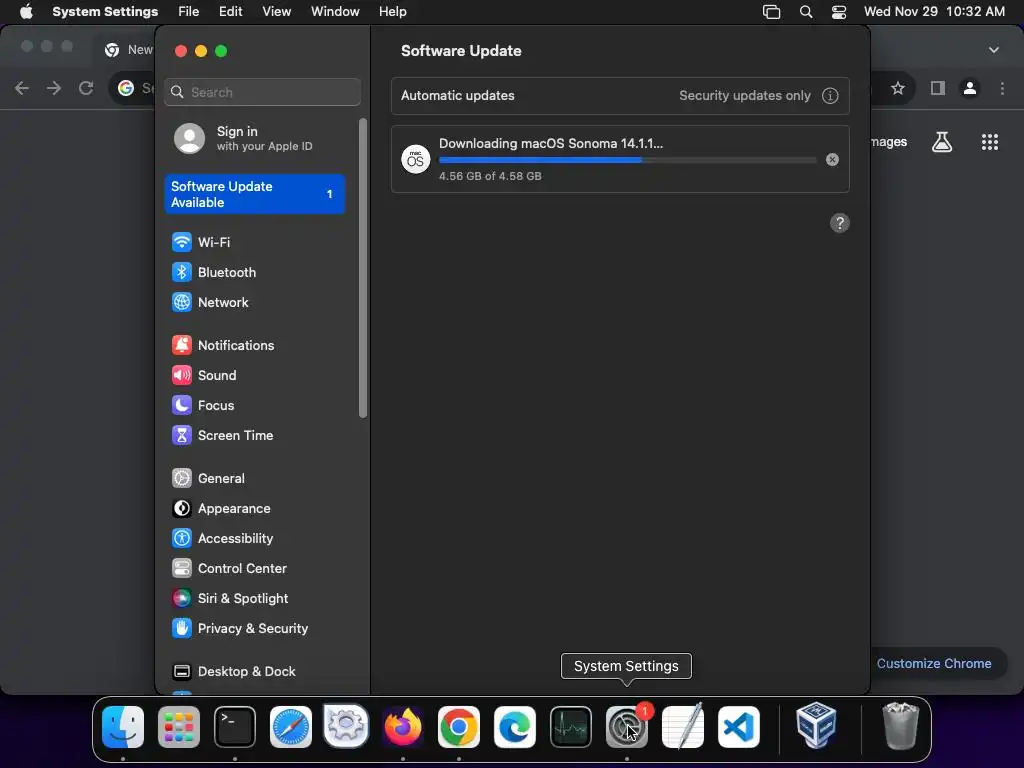The height and width of the screenshot is (768, 1024).
Task: Toggle Chrome side panel
Action: pos(938,88)
